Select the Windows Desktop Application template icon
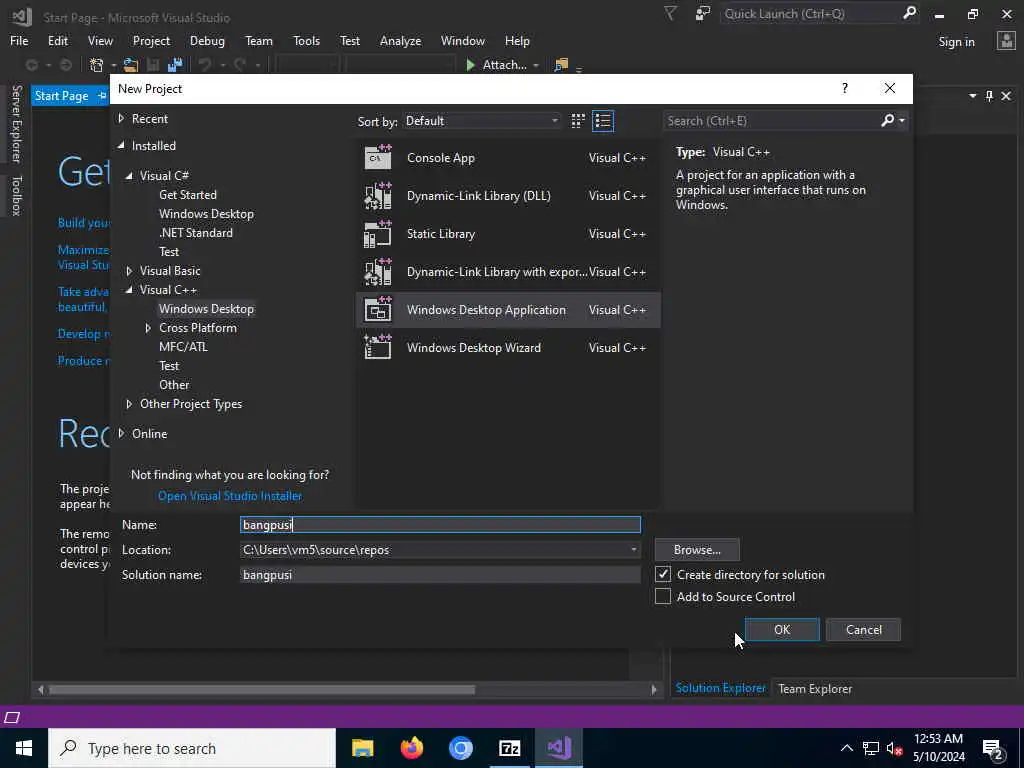The image size is (1024, 768). click(377, 310)
